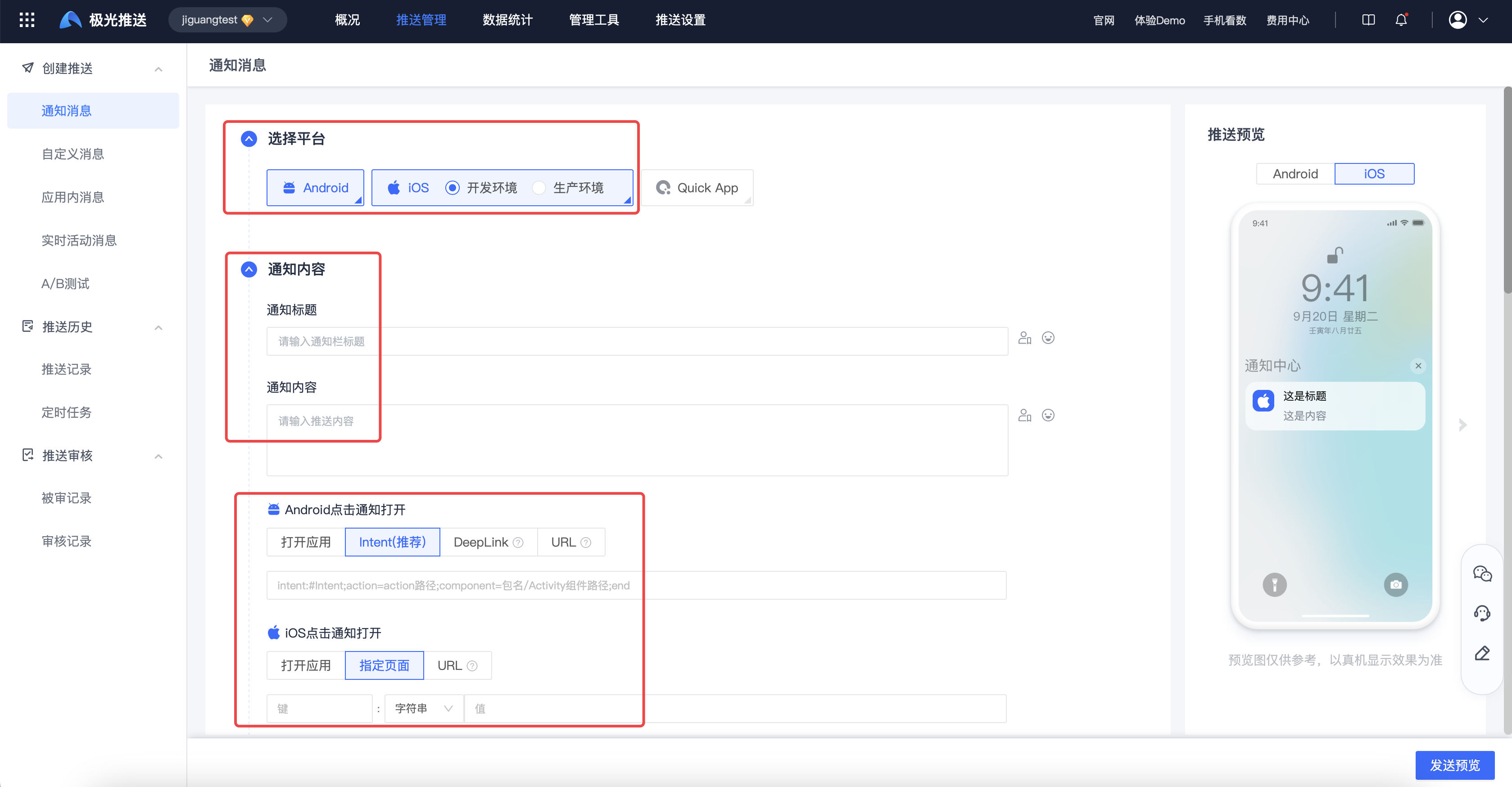Toggle the Quick App platform option
This screenshot has width=1512, height=787.
click(697, 188)
